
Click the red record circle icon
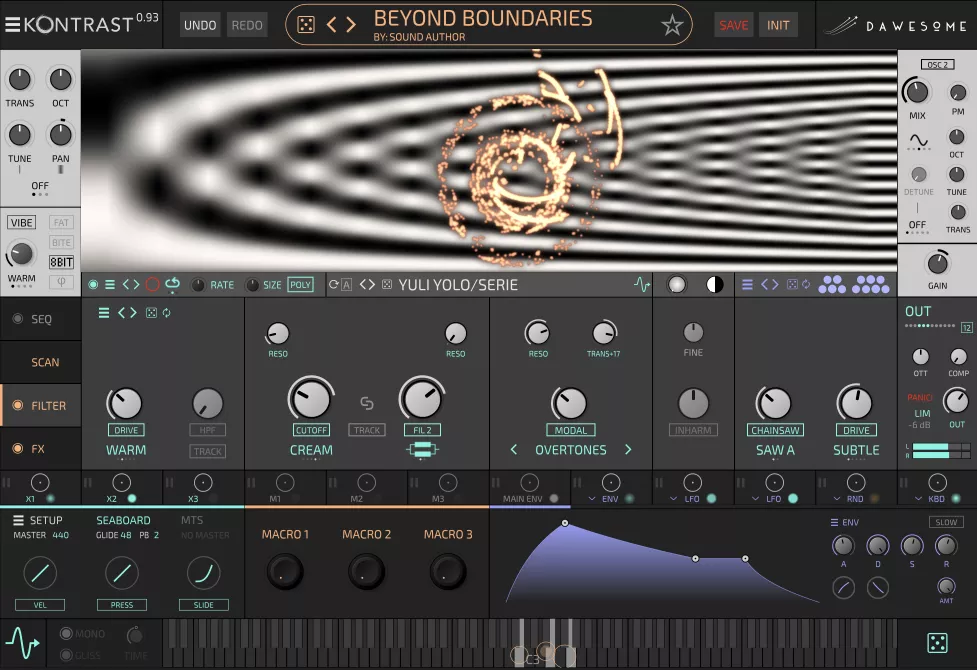(152, 285)
